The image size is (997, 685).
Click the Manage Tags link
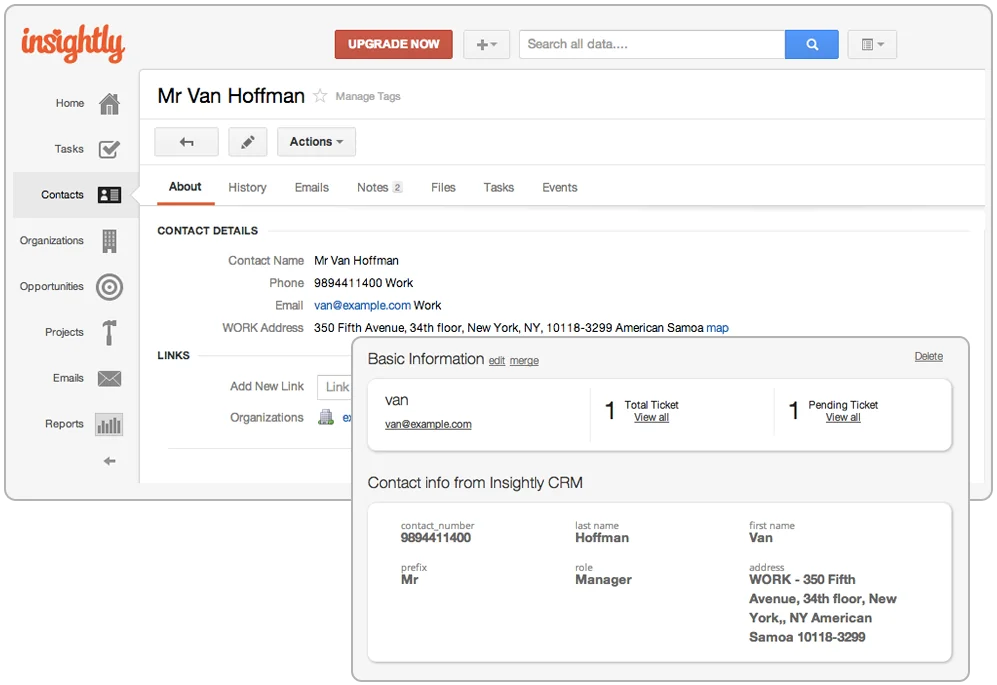pos(368,96)
